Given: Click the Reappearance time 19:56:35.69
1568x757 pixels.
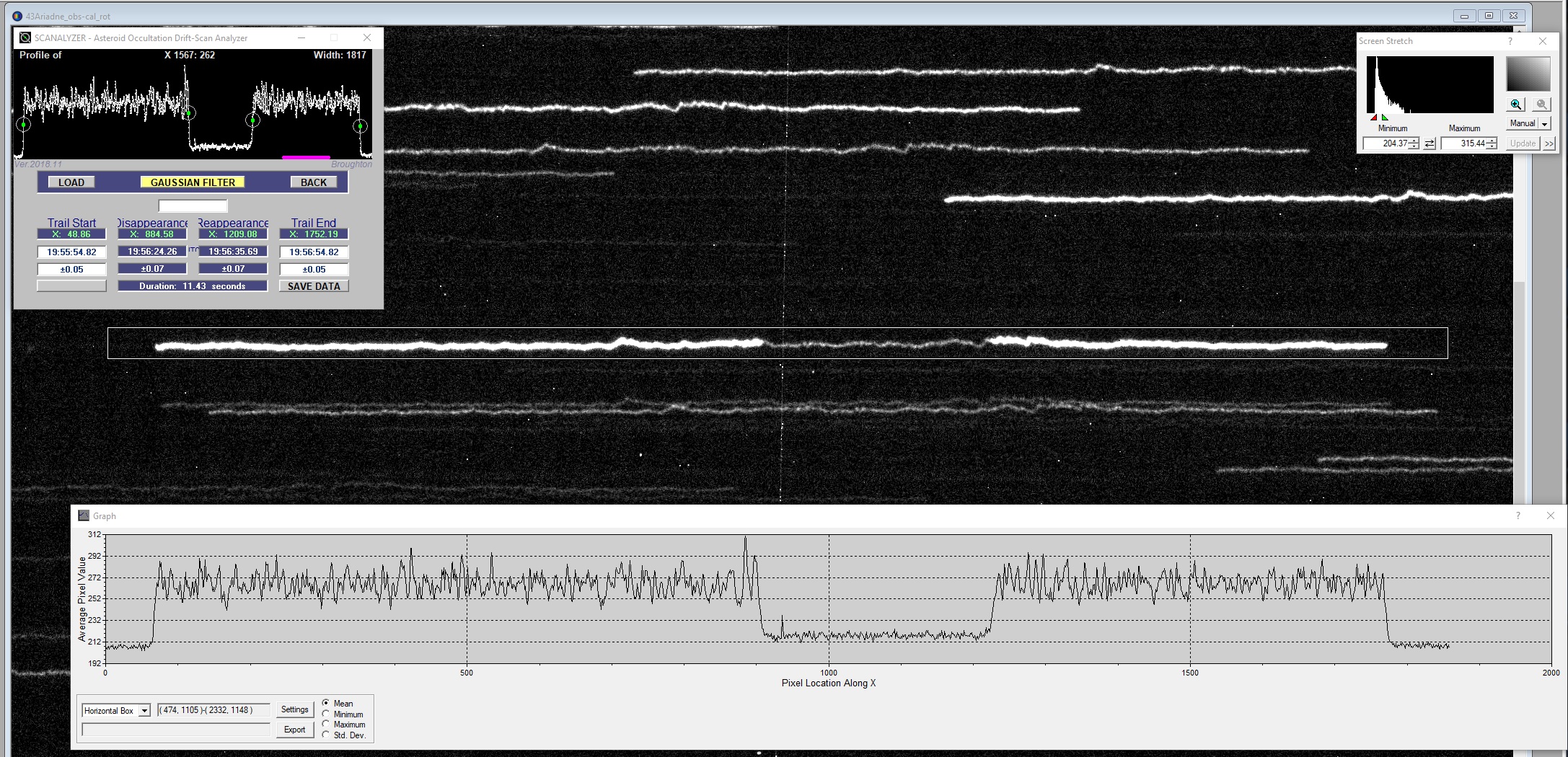Looking at the screenshot, I should point(233,252).
